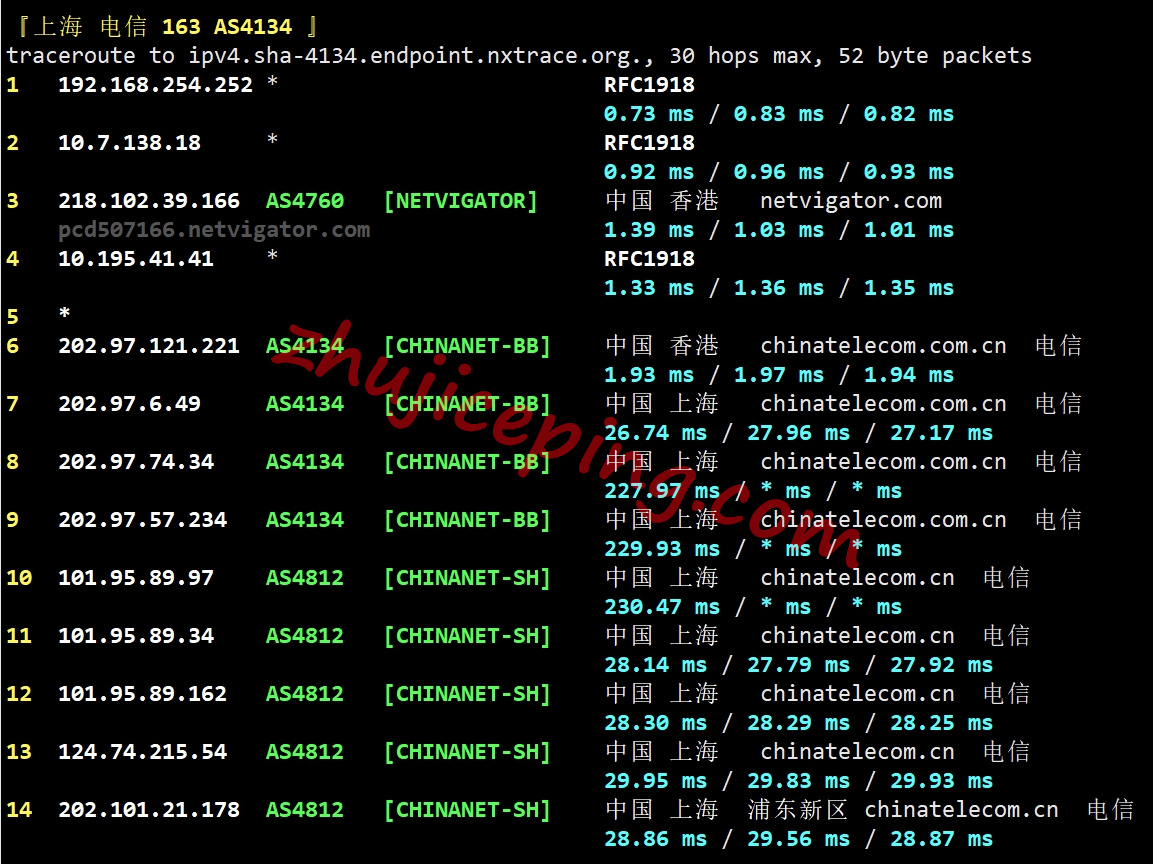The height and width of the screenshot is (864, 1153).
Task: Click the latency value 1.33 ms
Action: tap(649, 288)
